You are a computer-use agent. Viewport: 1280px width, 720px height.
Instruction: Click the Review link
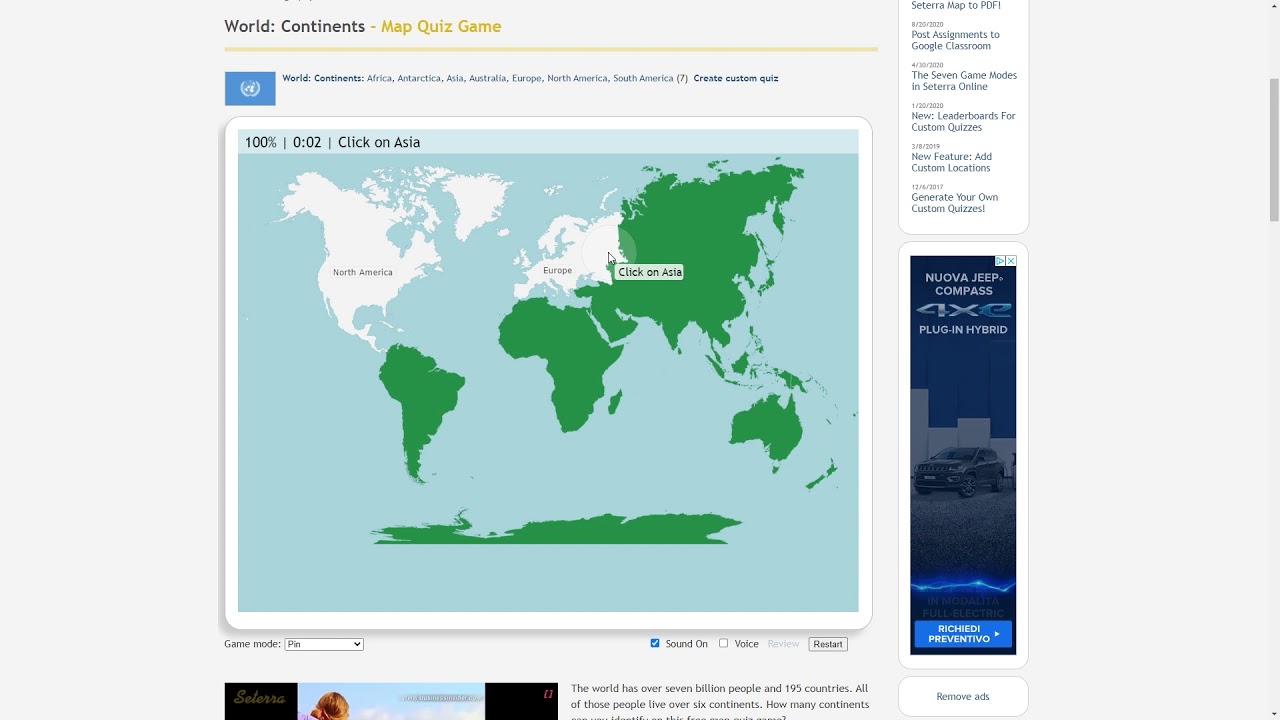pyautogui.click(x=783, y=644)
